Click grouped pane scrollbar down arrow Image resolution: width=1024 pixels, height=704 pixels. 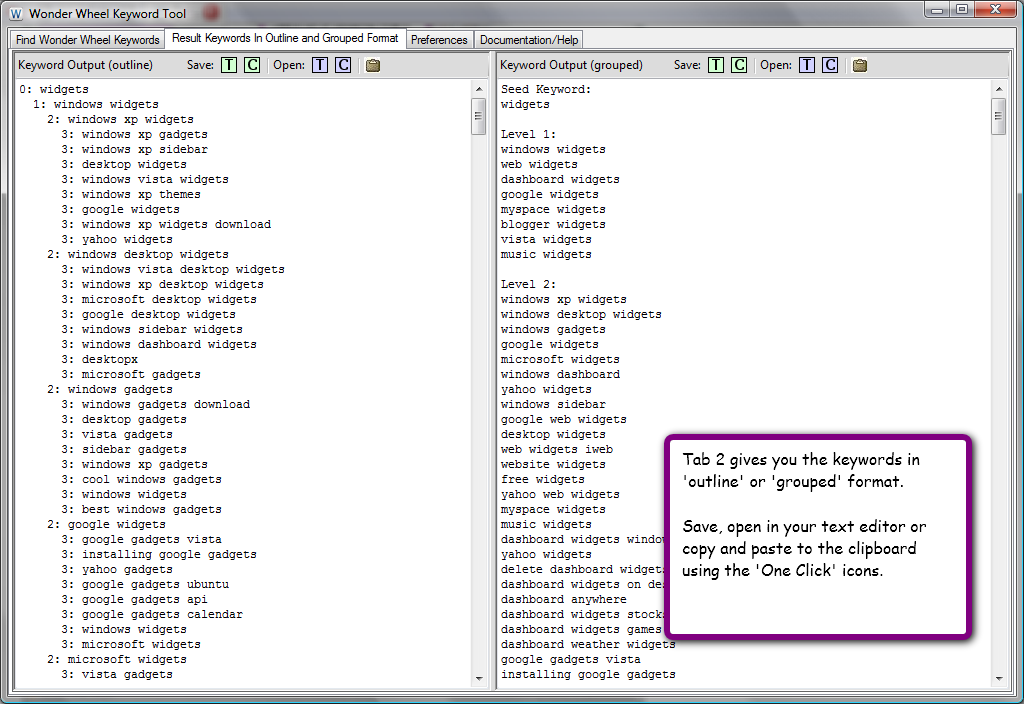point(998,679)
